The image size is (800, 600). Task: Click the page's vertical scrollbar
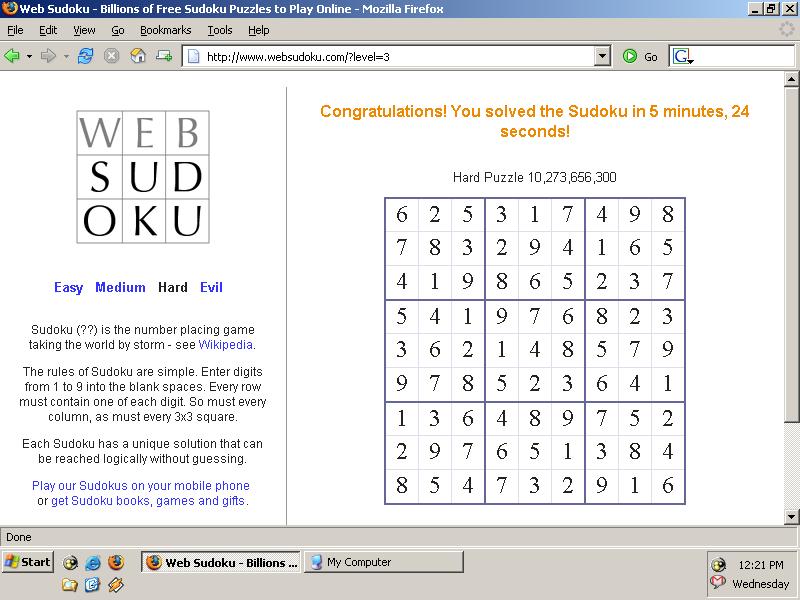[x=792, y=250]
